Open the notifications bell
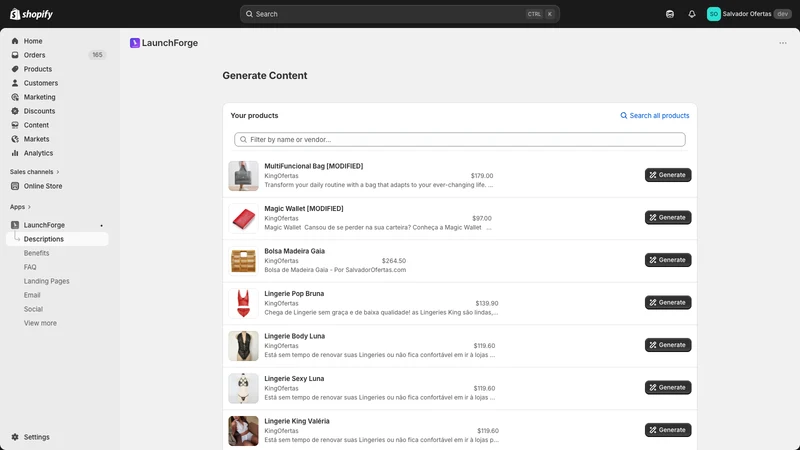Viewport: 800px width, 450px height. tap(692, 14)
